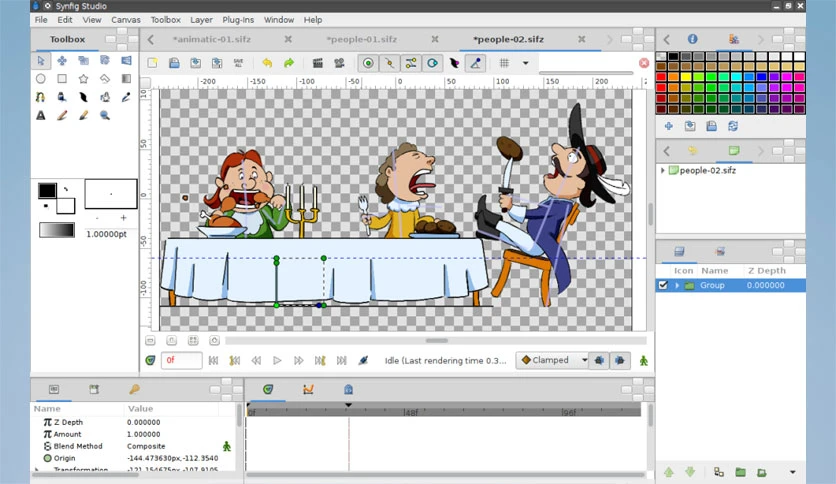Click the default gradient swatch
This screenshot has width=836, height=484.
[x=57, y=230]
